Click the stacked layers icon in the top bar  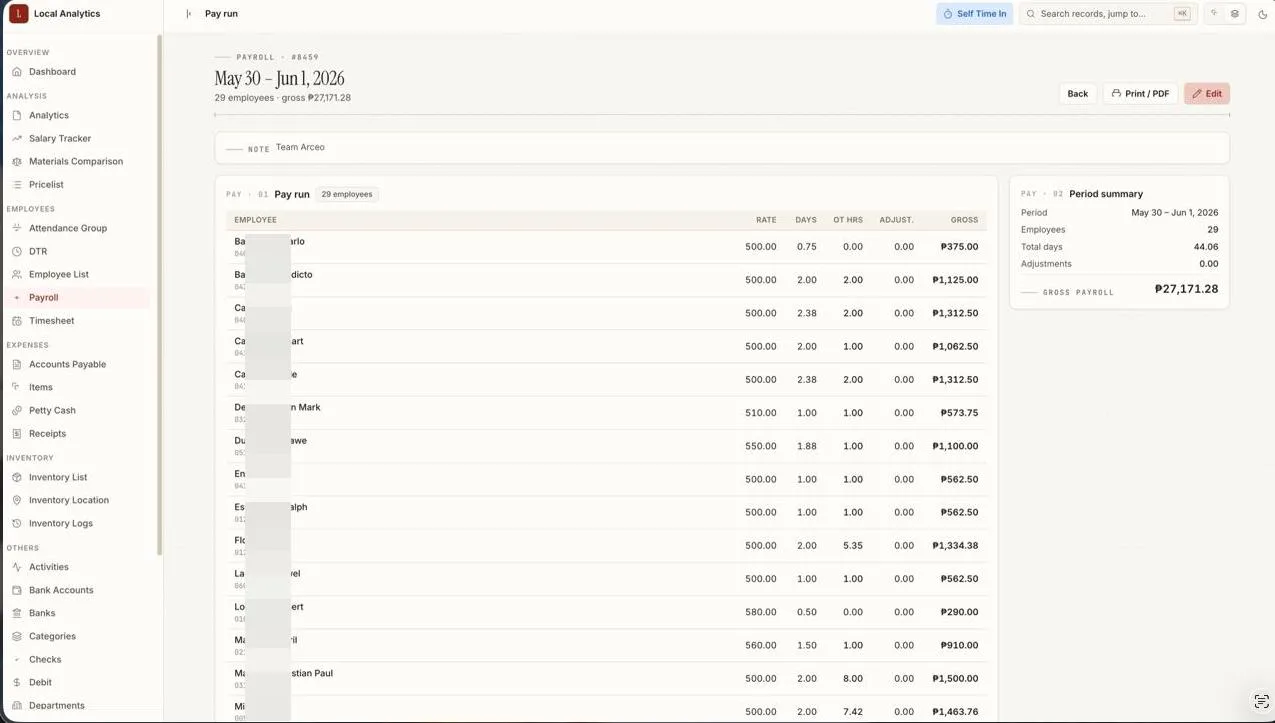point(1235,14)
